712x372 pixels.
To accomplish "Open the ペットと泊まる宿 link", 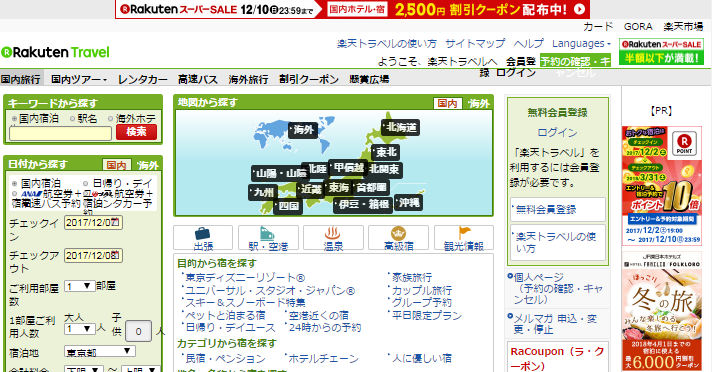I will (x=225, y=315).
